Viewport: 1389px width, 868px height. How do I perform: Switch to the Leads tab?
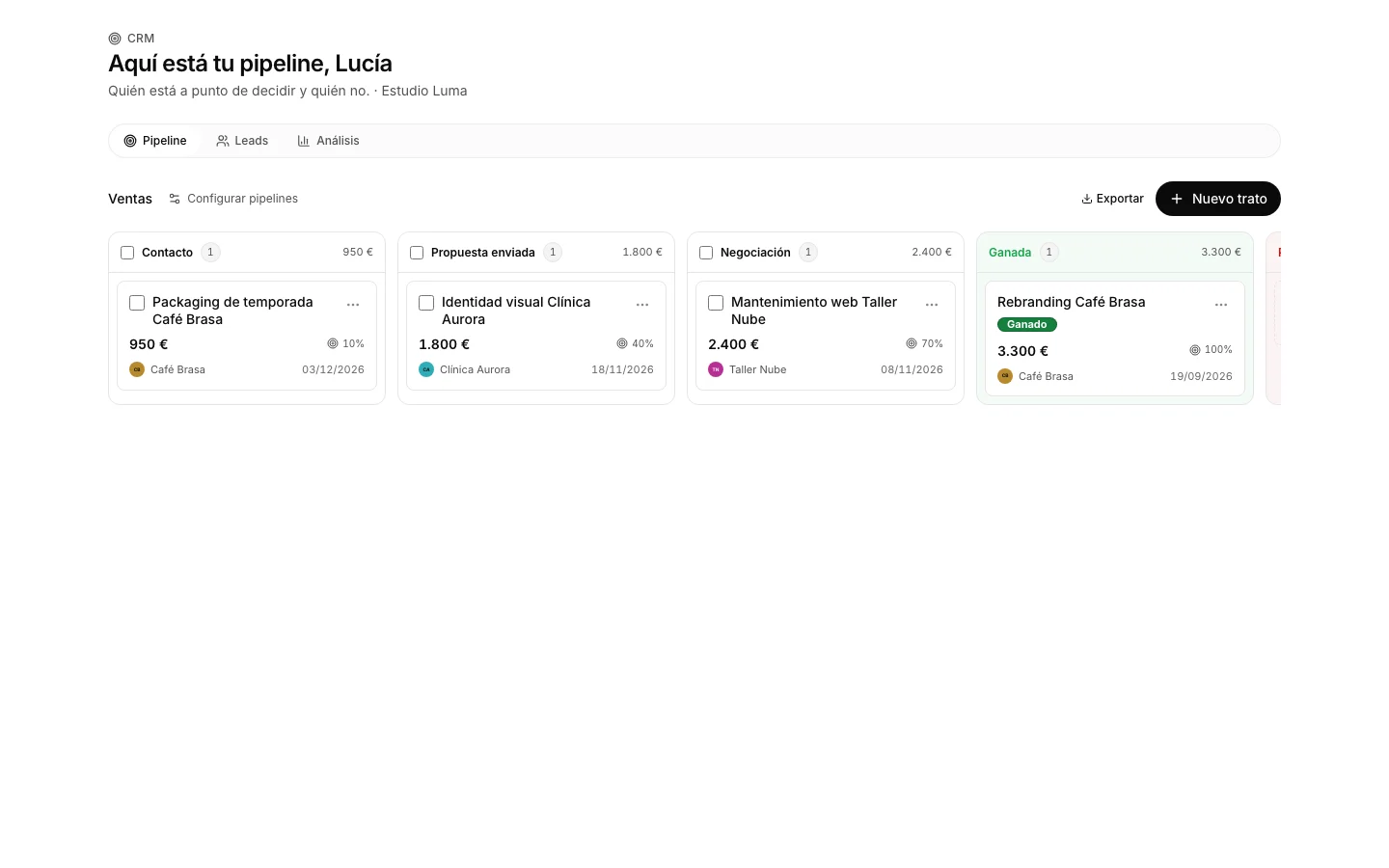(242, 141)
